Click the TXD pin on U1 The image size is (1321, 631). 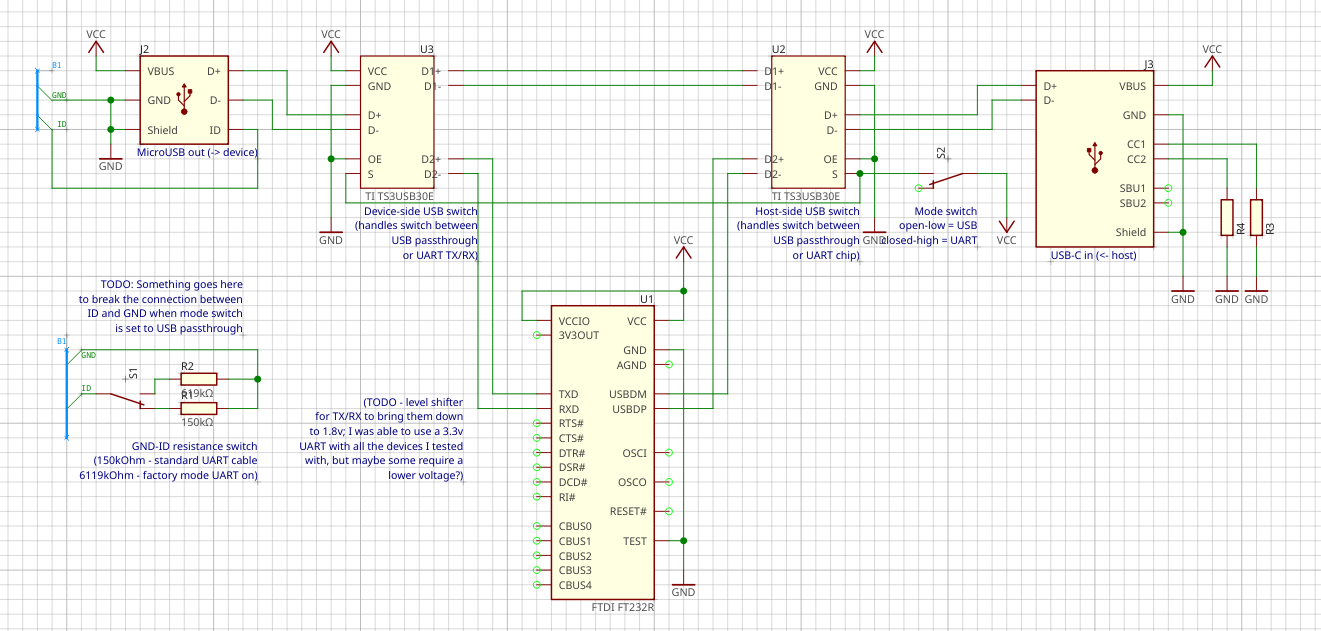pyautogui.click(x=568, y=395)
